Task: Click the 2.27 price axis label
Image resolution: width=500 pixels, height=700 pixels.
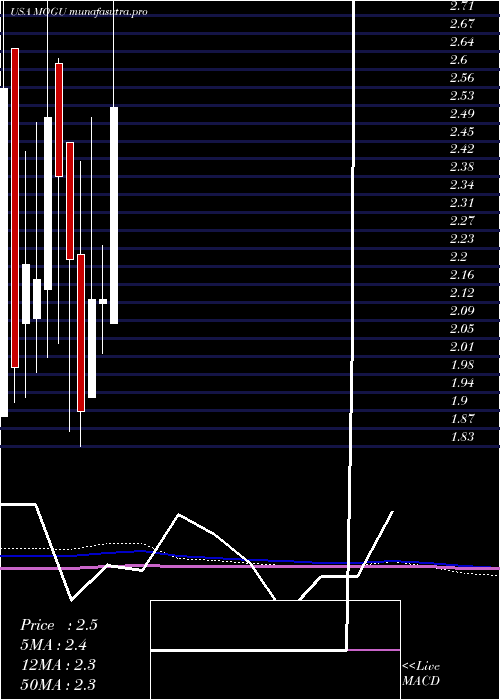Action: 462,221
